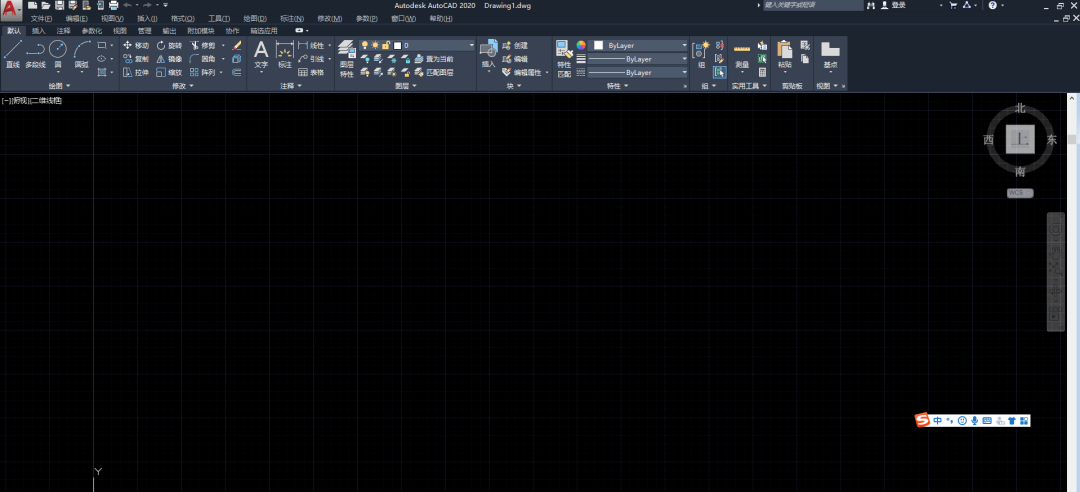Click the WCS coordinate system button
The width and height of the screenshot is (1080, 492).
pos(1019,193)
